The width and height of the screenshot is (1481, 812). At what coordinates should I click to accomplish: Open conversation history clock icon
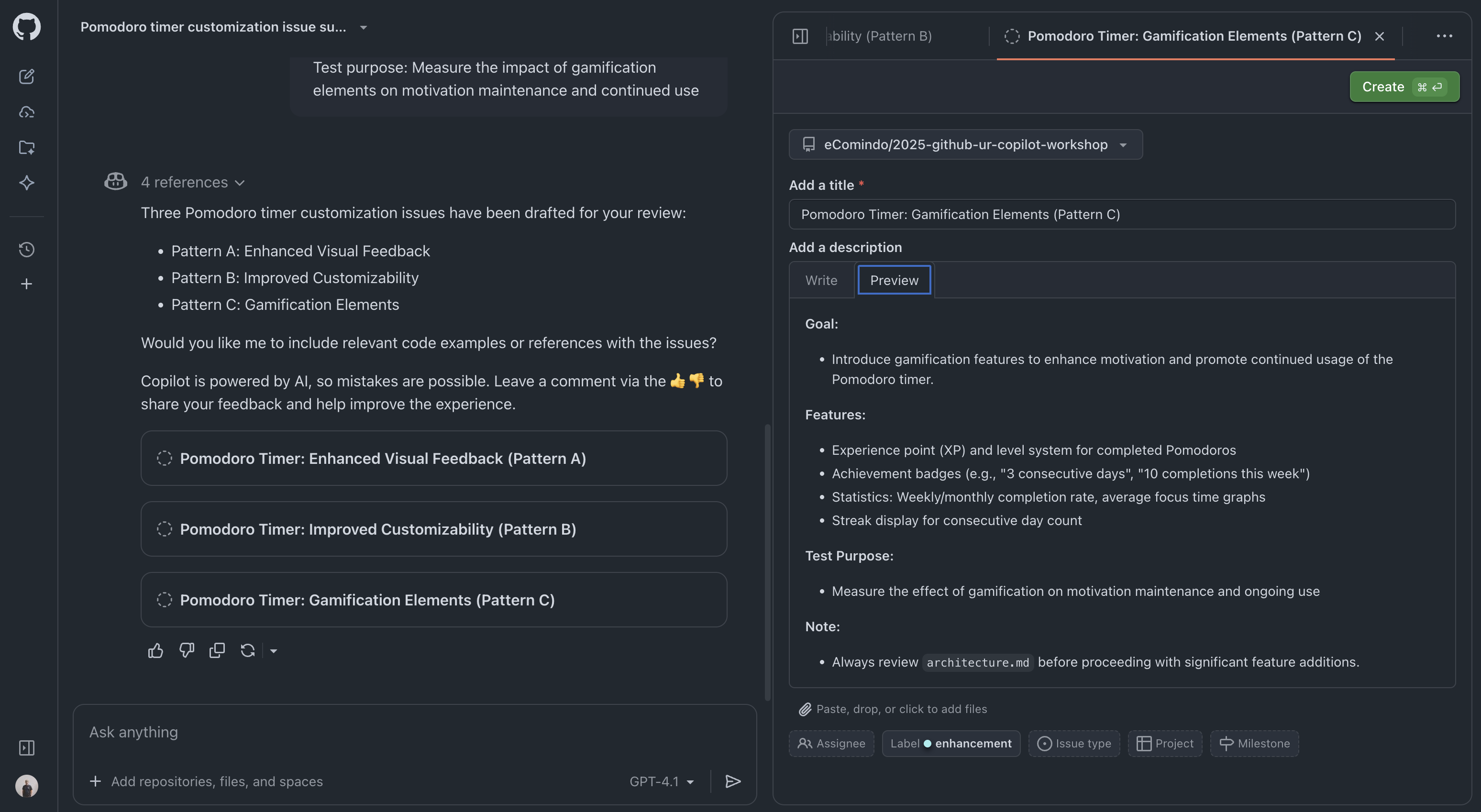pos(26,250)
